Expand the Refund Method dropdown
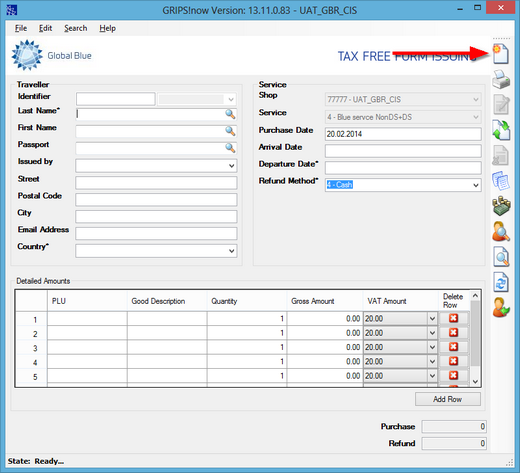Viewport: 520px width, 473px height. pyautogui.click(x=476, y=185)
